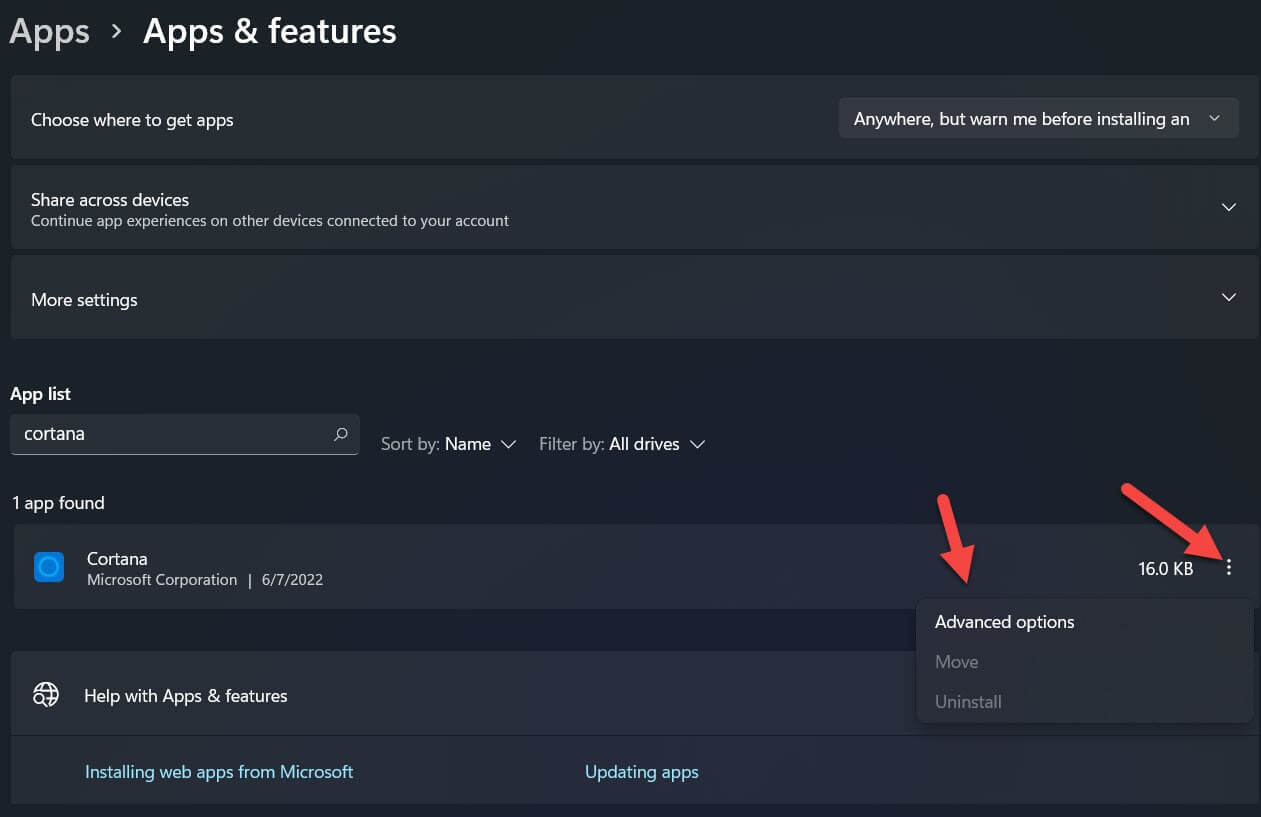Image resolution: width=1261 pixels, height=817 pixels.
Task: Select Advanced options from the context menu
Action: (1004, 622)
